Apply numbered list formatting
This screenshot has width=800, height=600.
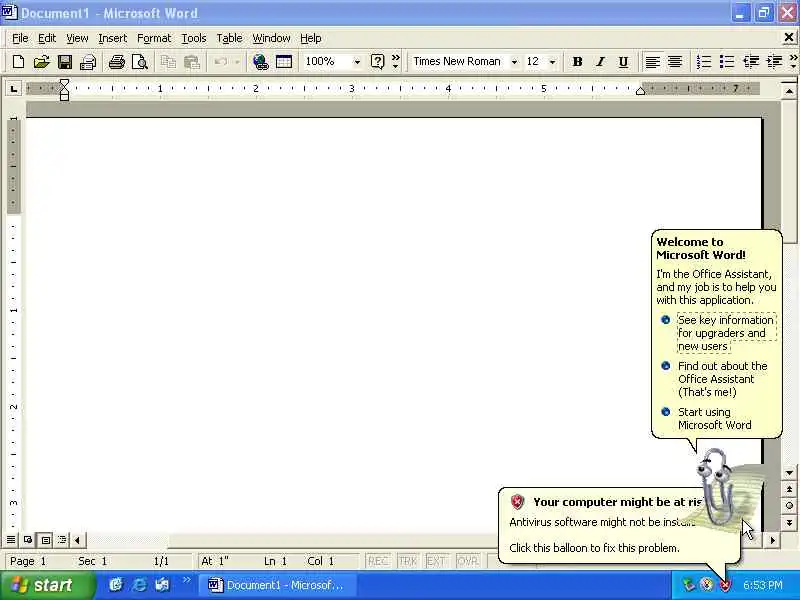point(704,62)
